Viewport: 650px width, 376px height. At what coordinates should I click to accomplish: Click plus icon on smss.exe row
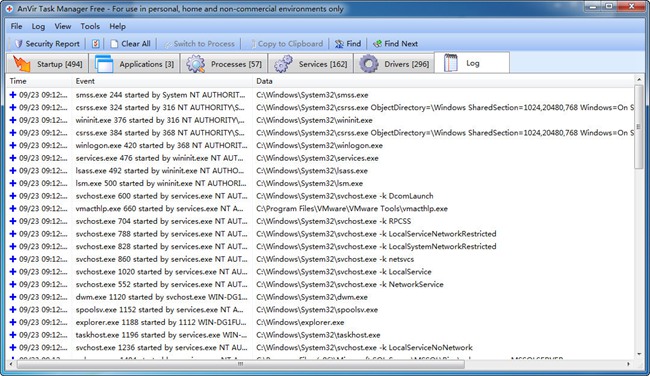tap(13, 95)
